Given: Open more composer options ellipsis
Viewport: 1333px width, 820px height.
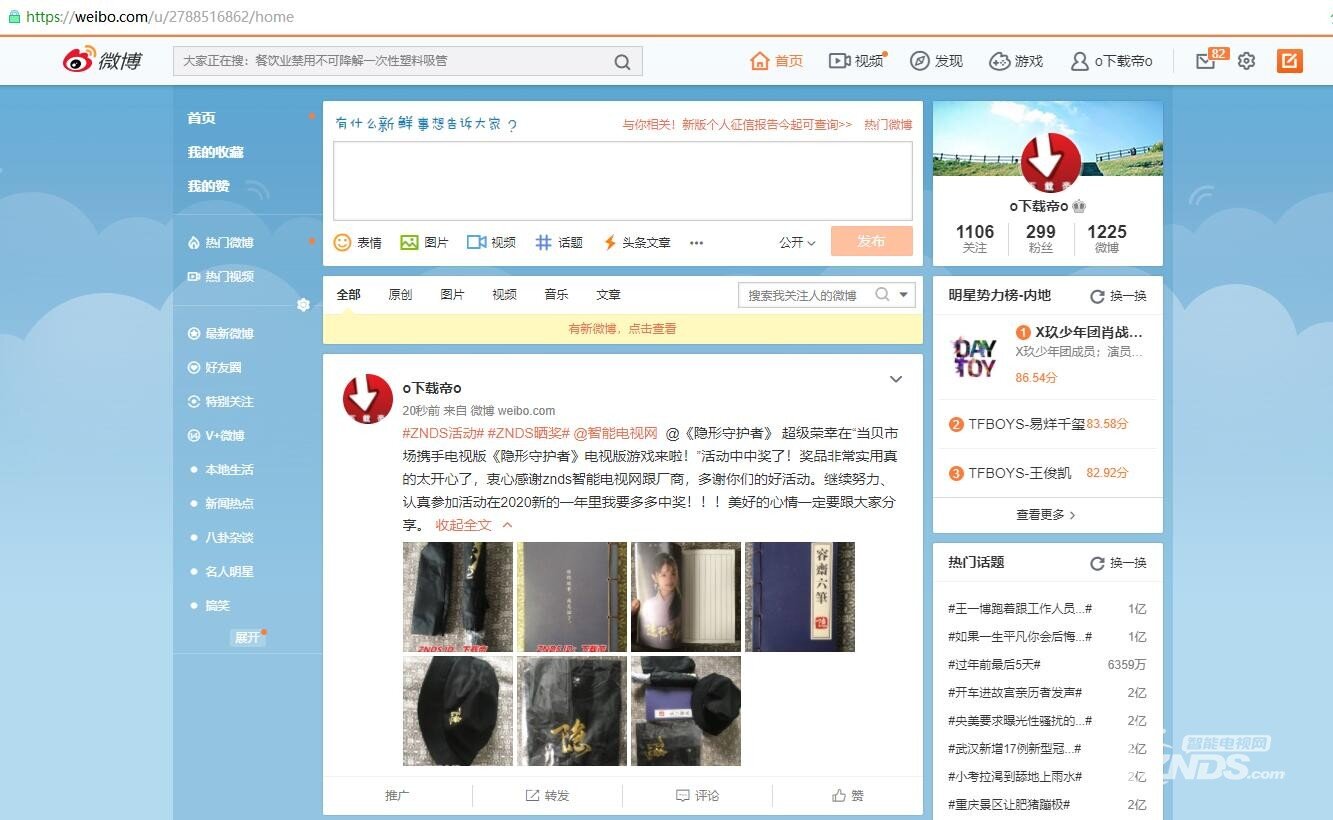Looking at the screenshot, I should (697, 243).
